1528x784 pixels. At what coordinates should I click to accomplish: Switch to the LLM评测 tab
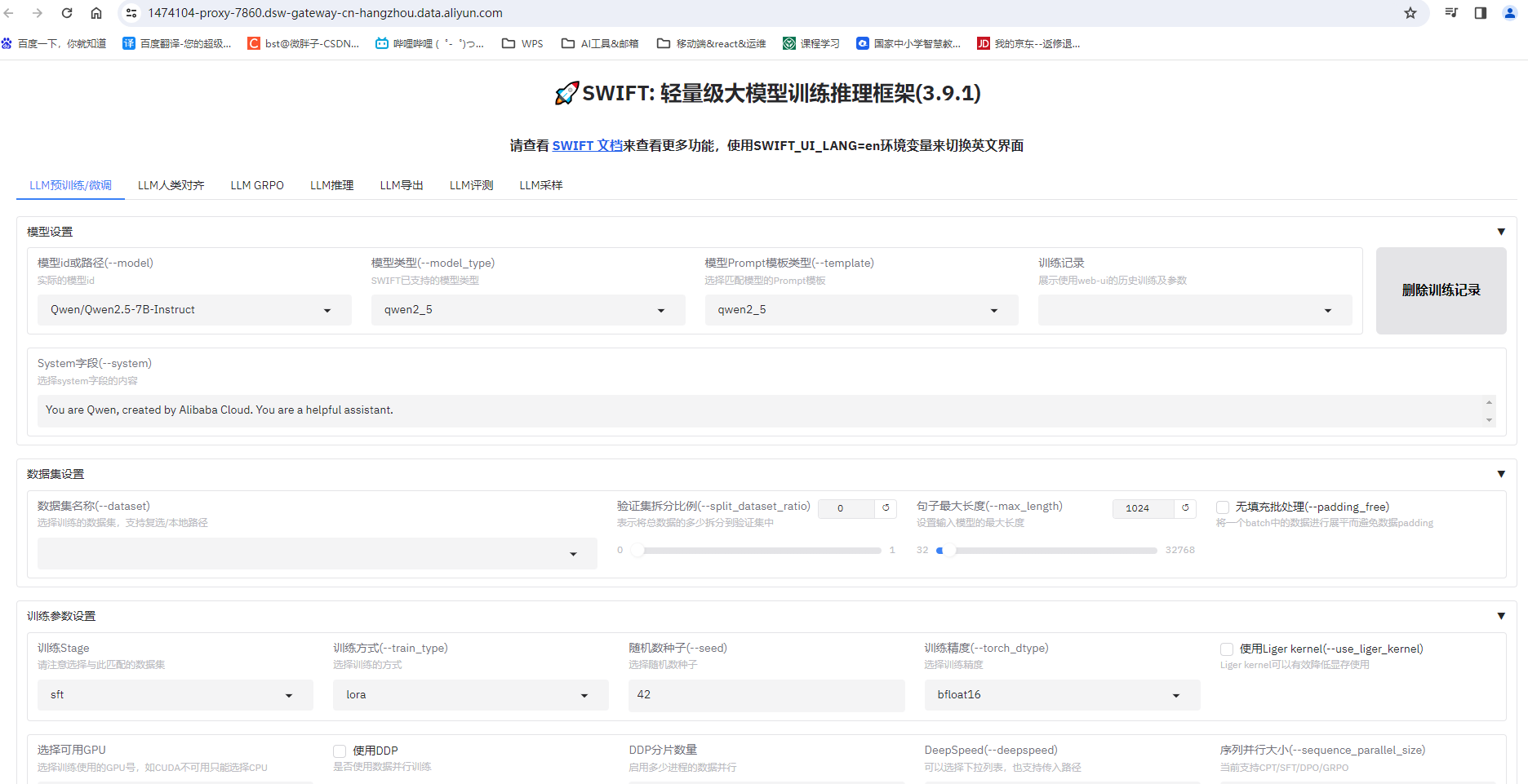[x=471, y=185]
